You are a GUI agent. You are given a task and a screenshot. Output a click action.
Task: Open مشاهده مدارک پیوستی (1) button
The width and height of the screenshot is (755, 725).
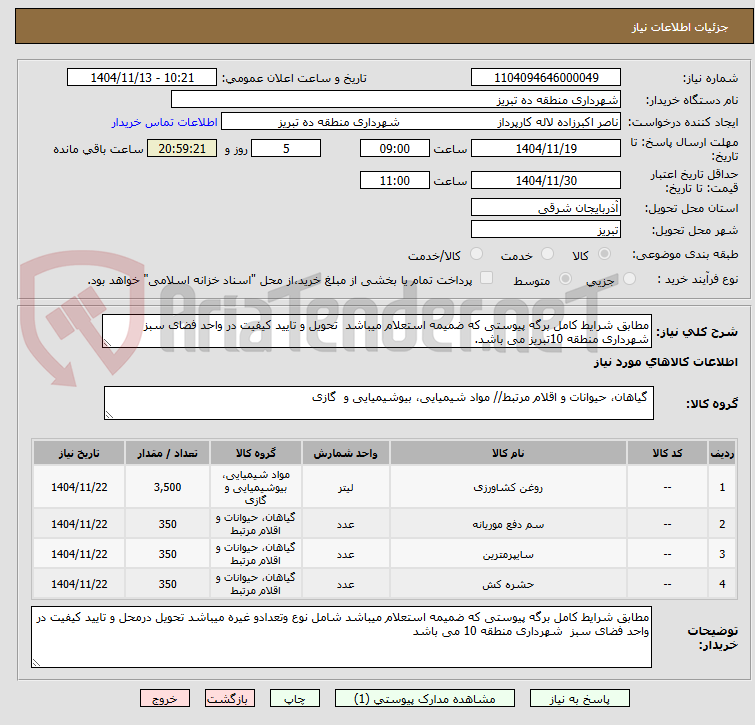click(x=425, y=699)
